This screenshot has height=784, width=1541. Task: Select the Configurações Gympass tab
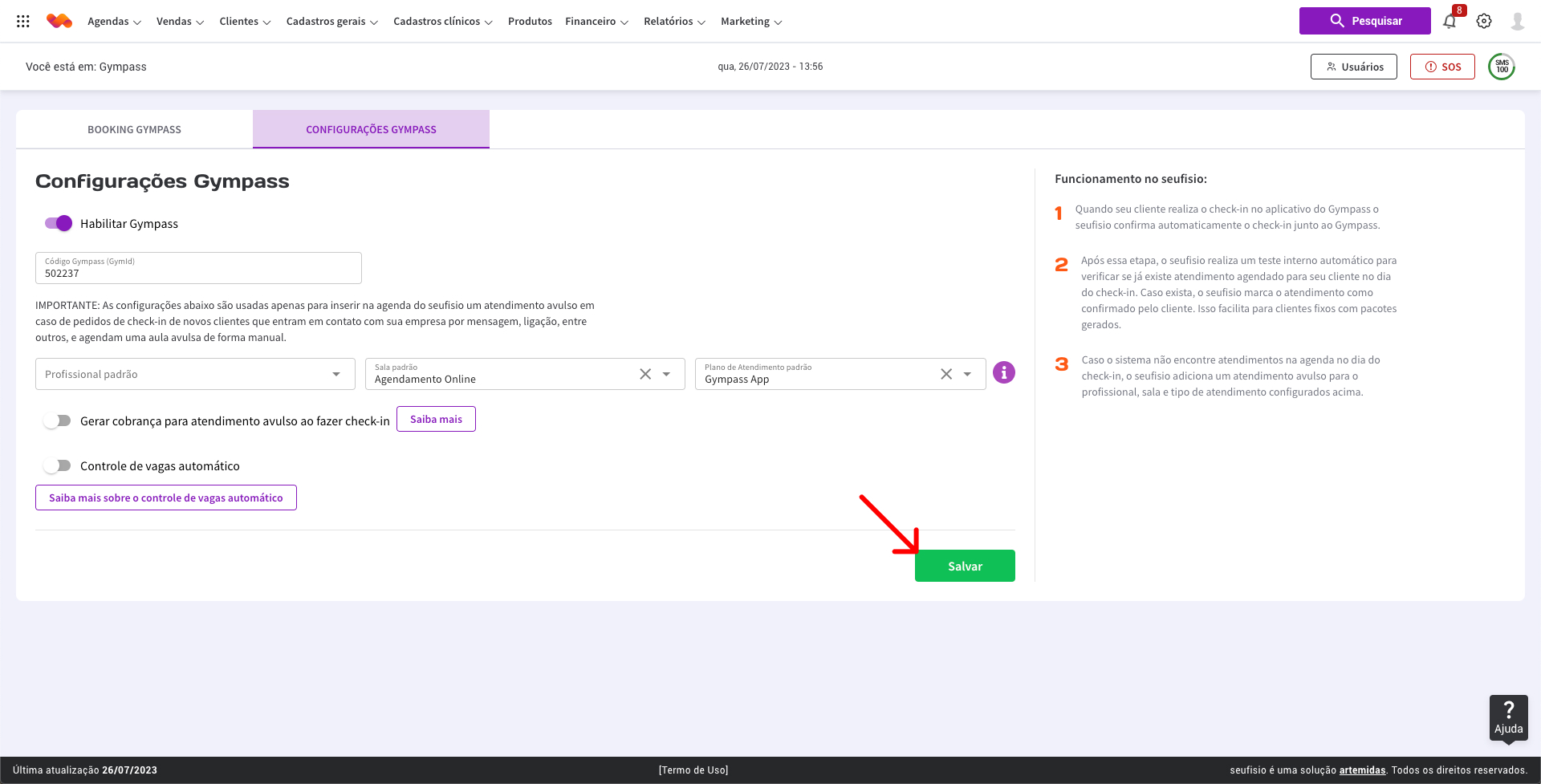371,129
